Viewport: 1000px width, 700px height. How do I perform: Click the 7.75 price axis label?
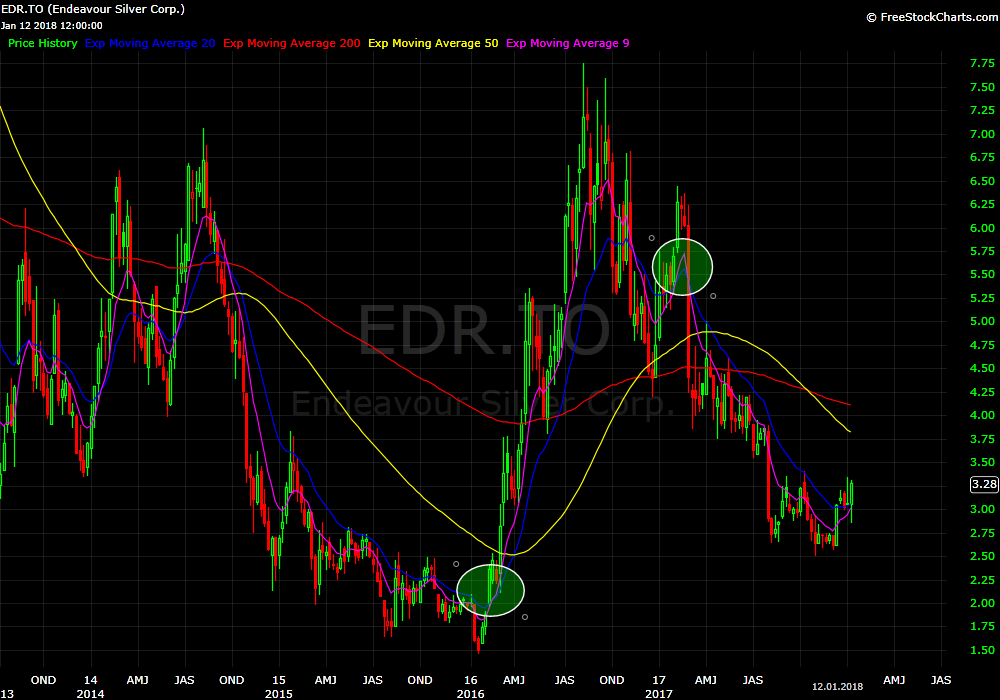pos(982,63)
